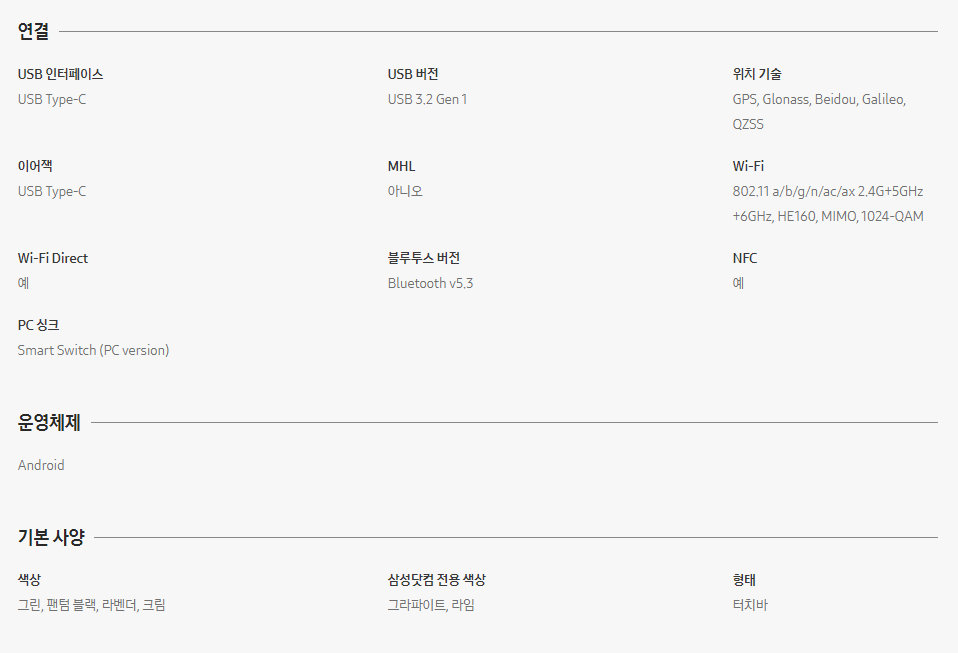Select the 위치 기술 label
This screenshot has width=958, height=653.
coord(756,74)
